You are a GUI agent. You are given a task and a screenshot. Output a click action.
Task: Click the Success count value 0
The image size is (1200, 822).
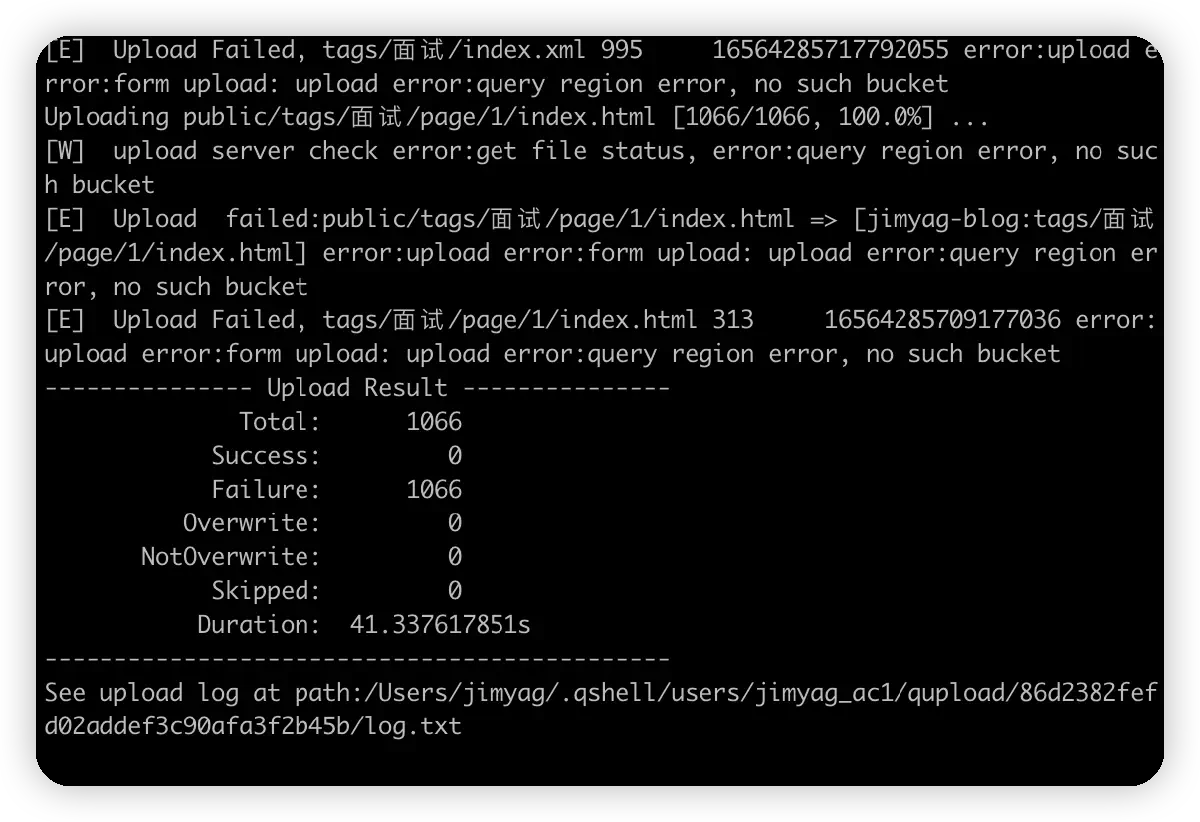(455, 456)
